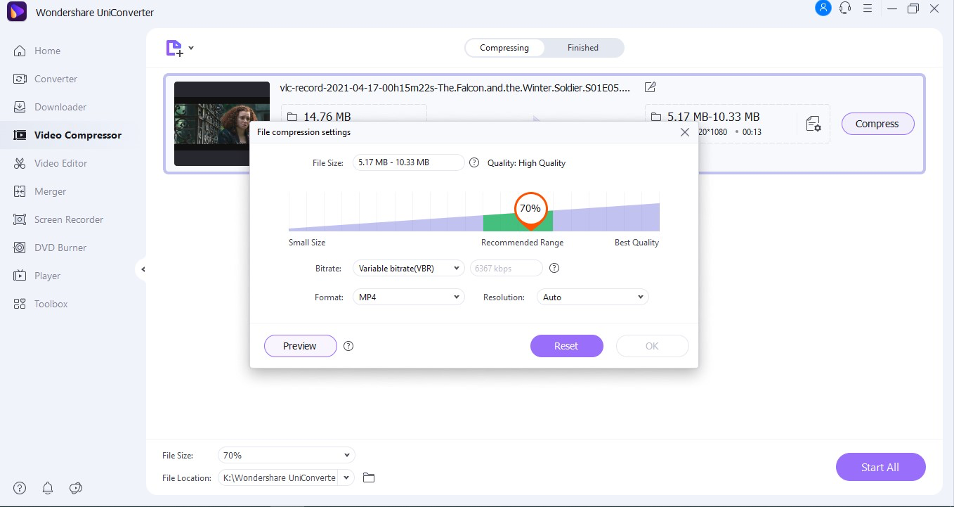Click the File Size field in dialog

point(408,162)
